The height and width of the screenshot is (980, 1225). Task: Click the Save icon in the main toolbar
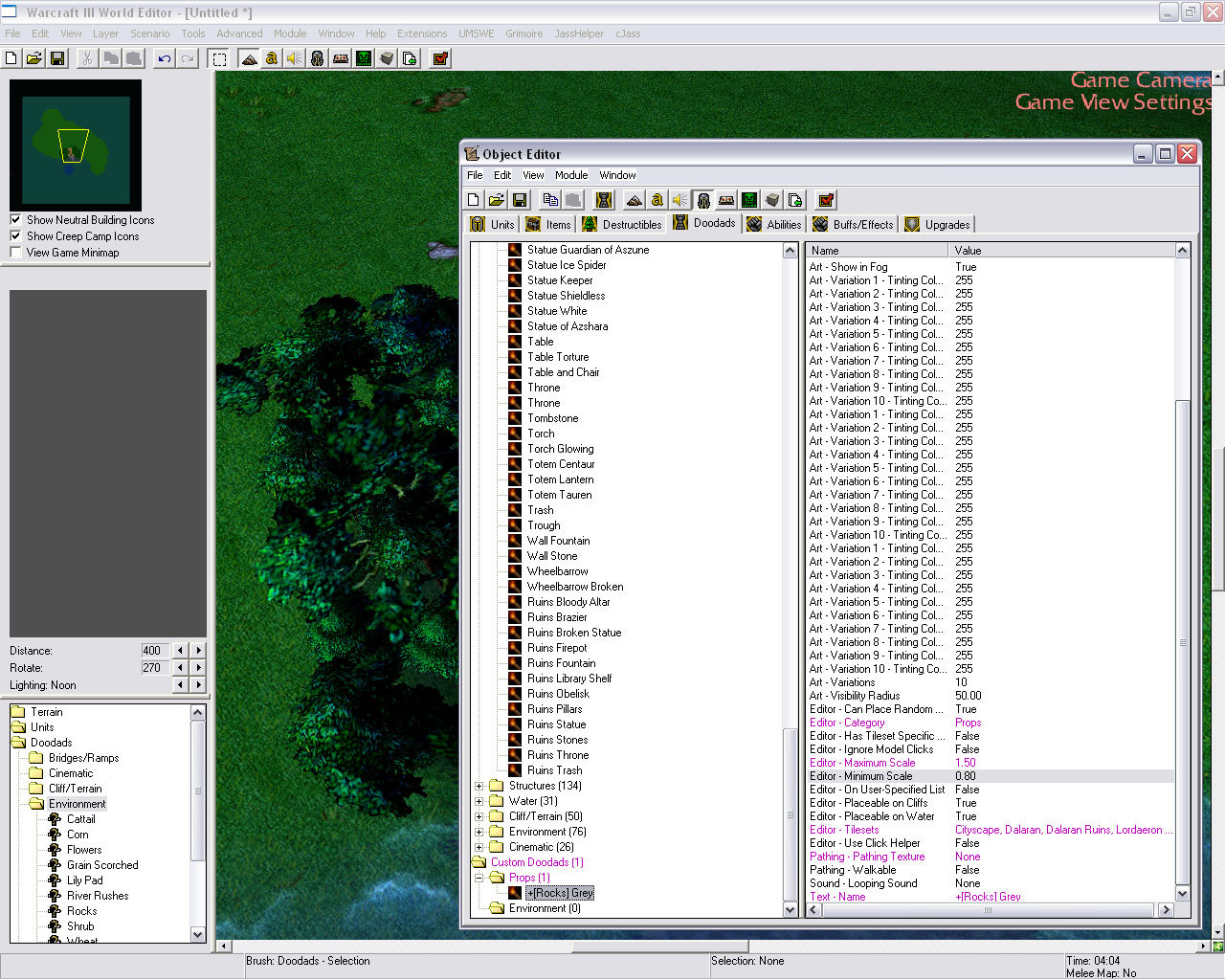[57, 58]
